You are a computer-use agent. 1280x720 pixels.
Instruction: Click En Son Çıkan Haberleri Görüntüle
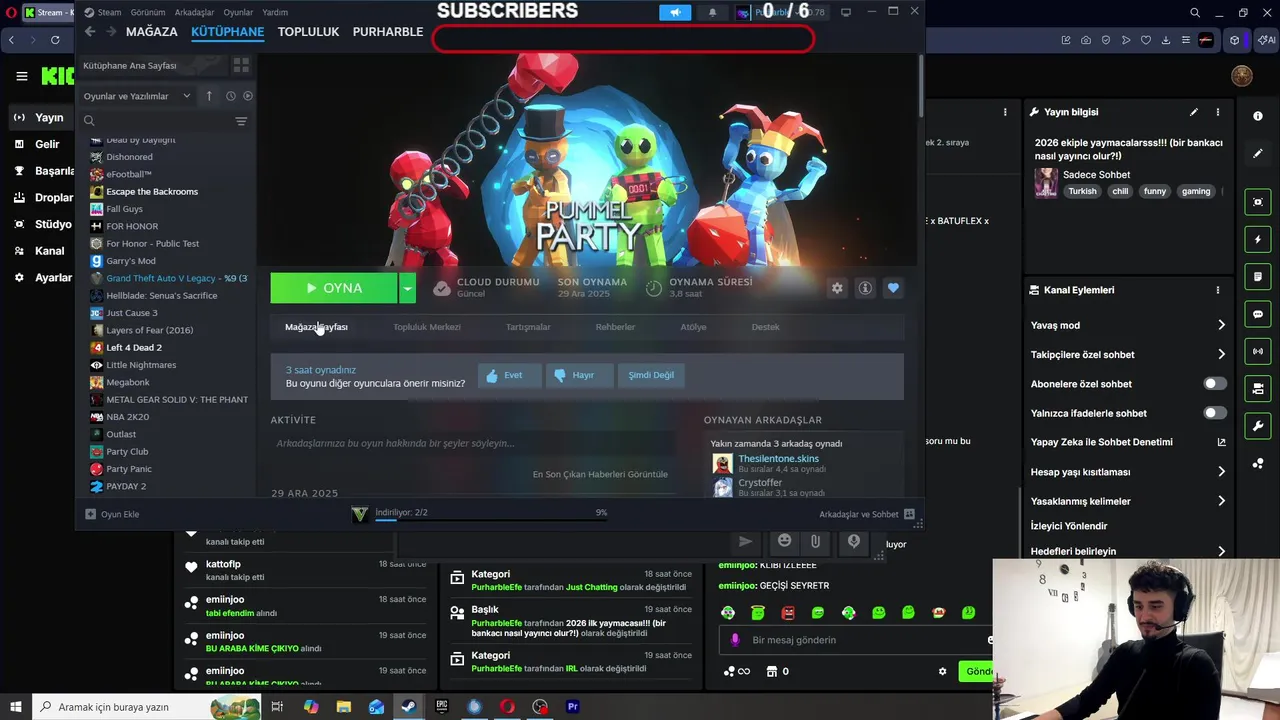pos(600,474)
